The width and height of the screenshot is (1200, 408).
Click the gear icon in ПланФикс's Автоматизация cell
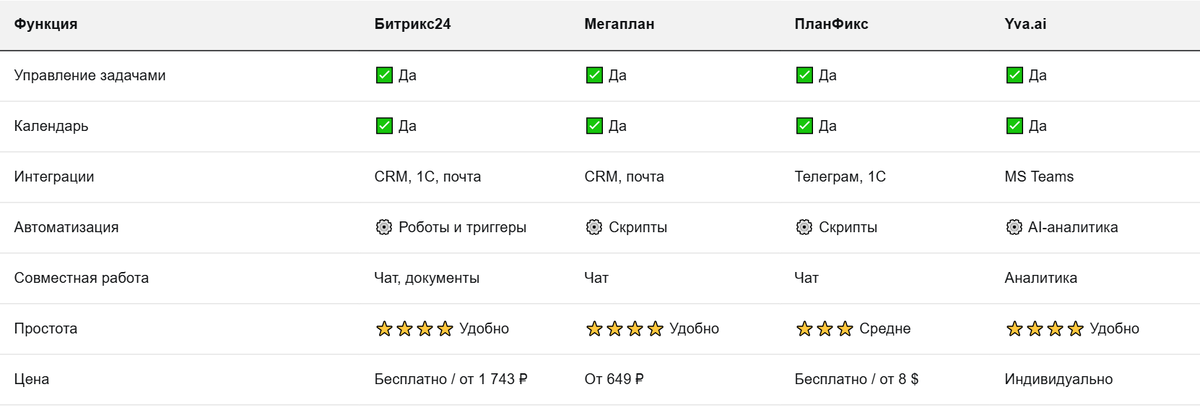804,227
